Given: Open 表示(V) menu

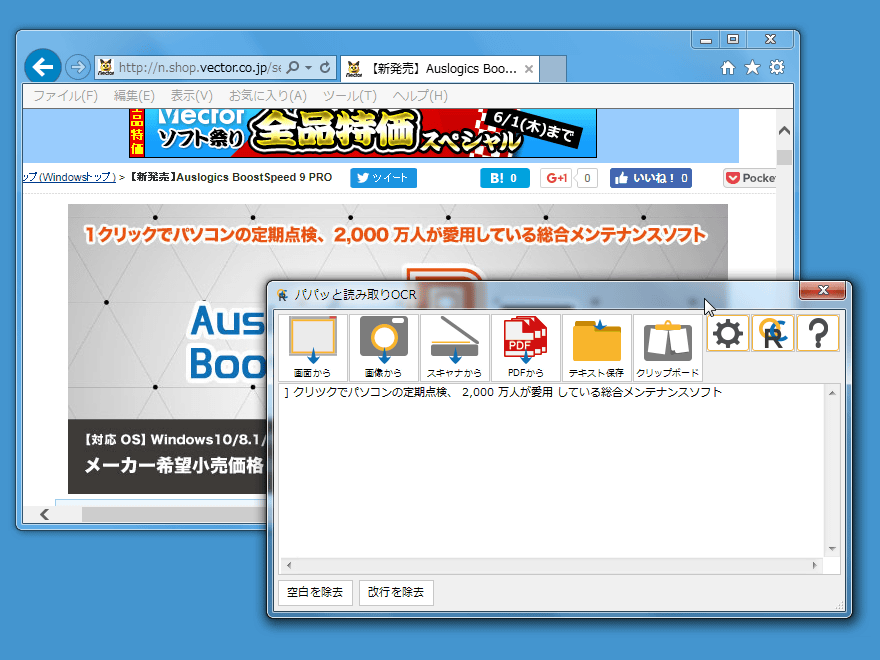Looking at the screenshot, I should coord(191,96).
